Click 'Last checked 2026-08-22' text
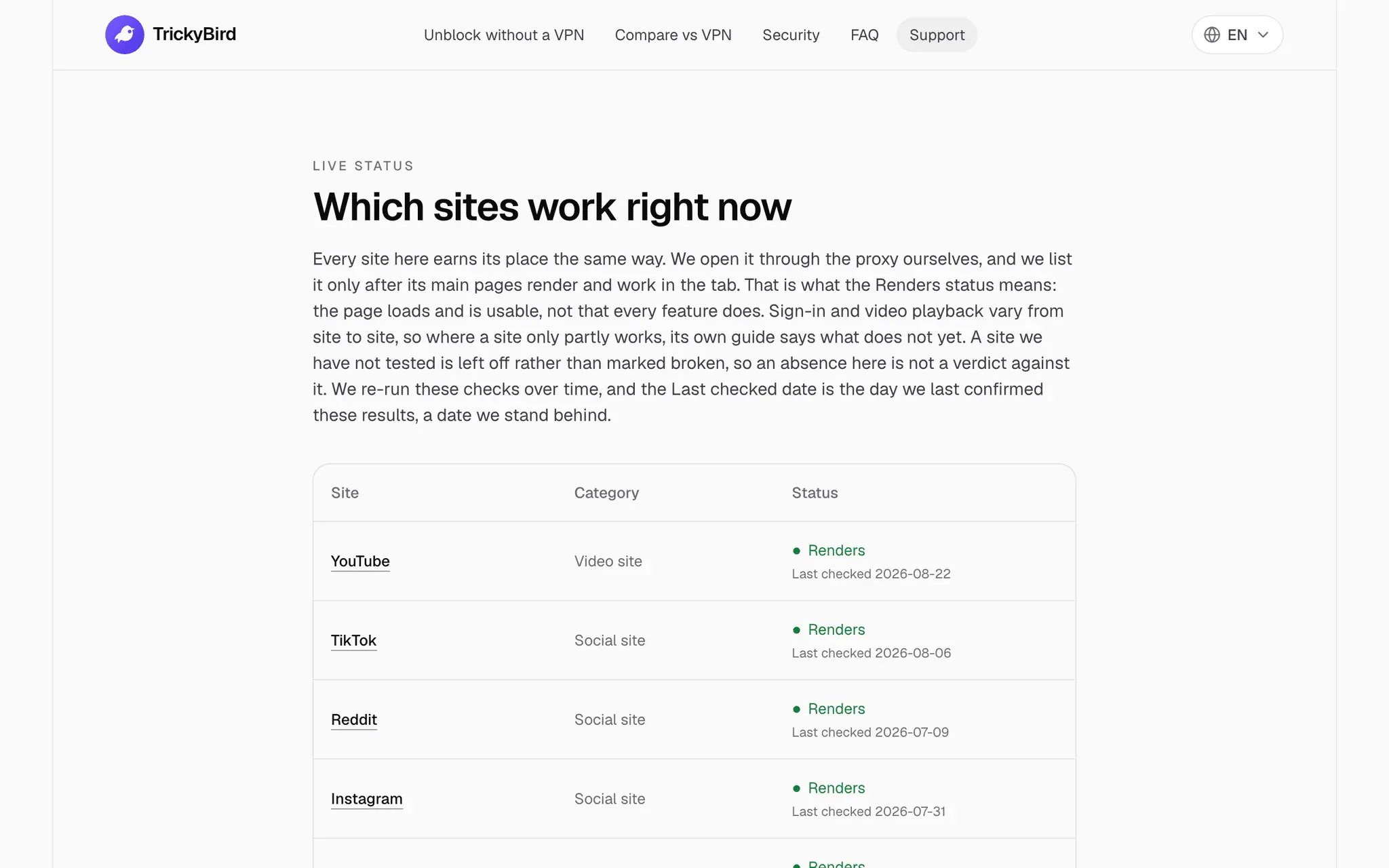Screen dimensions: 1389x868 click(x=871, y=574)
